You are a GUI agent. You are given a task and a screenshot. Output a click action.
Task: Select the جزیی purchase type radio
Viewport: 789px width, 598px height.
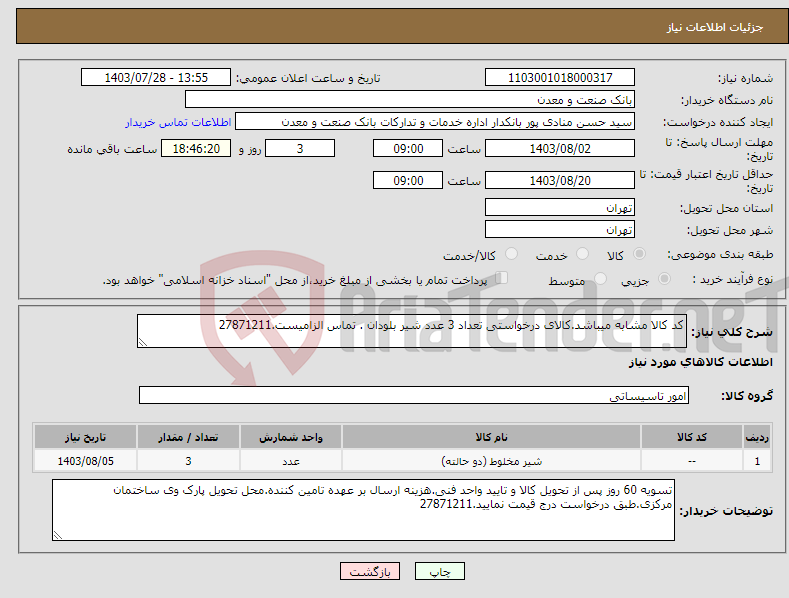[x=664, y=278]
